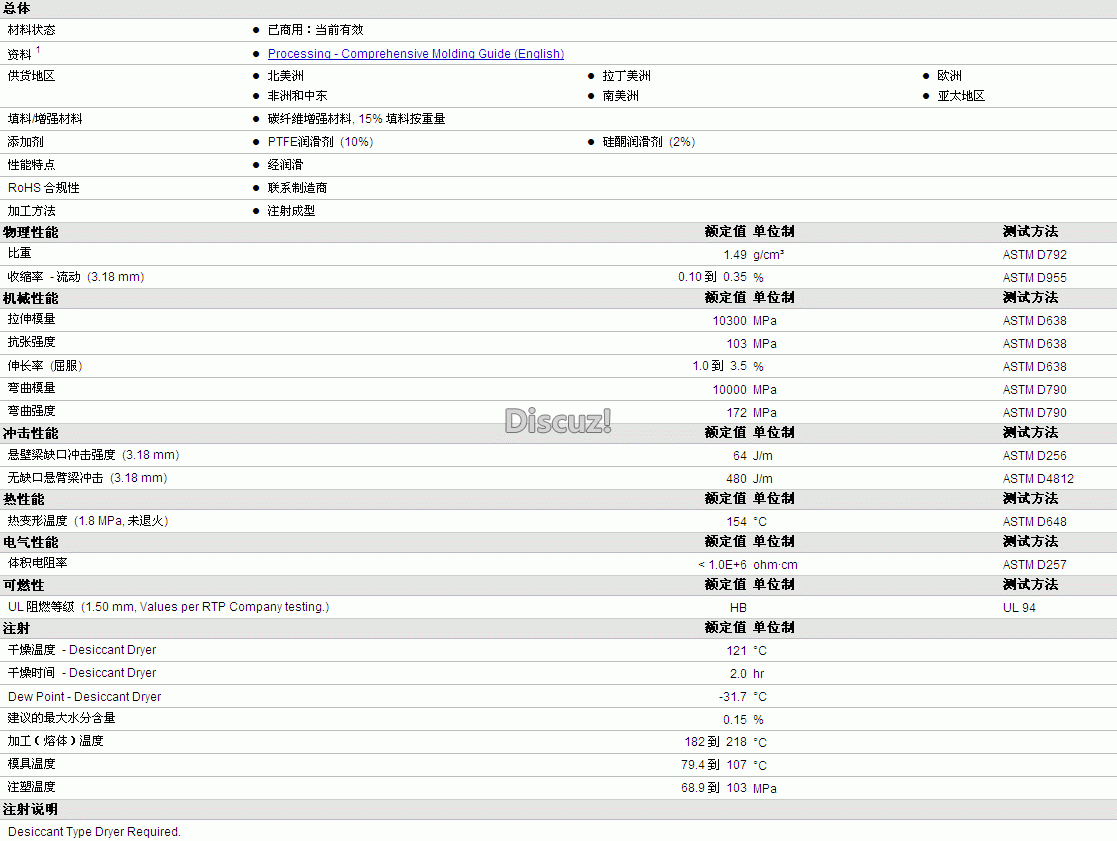The image size is (1117, 841).
Task: Click the footnote superscript 1 beside 资料
Action: [x=38, y=50]
